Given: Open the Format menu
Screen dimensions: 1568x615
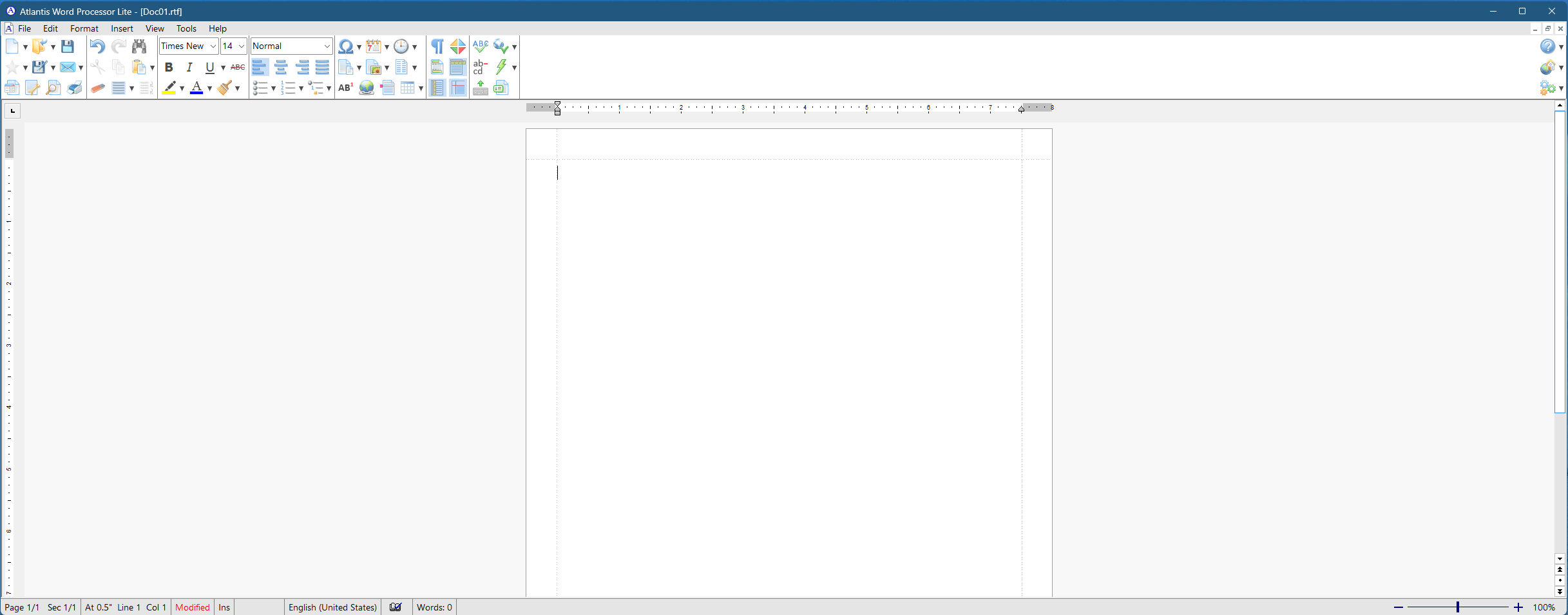Looking at the screenshot, I should 84,28.
